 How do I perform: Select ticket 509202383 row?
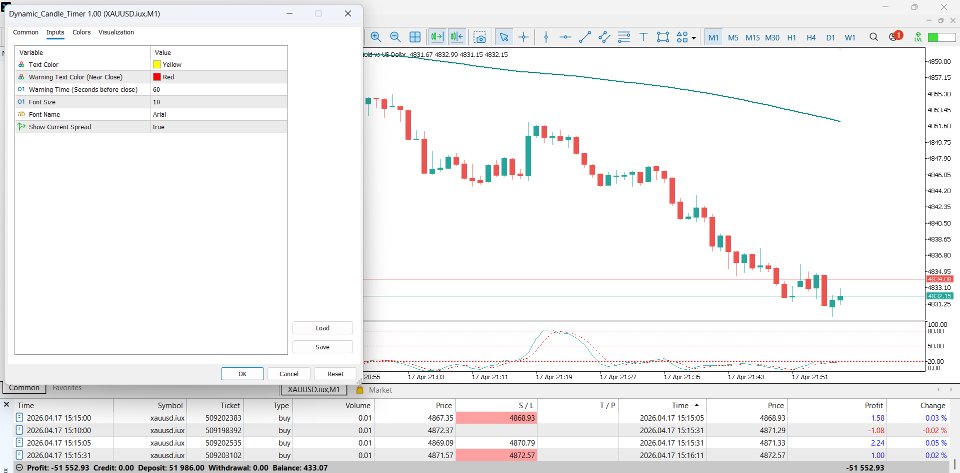(x=481, y=418)
